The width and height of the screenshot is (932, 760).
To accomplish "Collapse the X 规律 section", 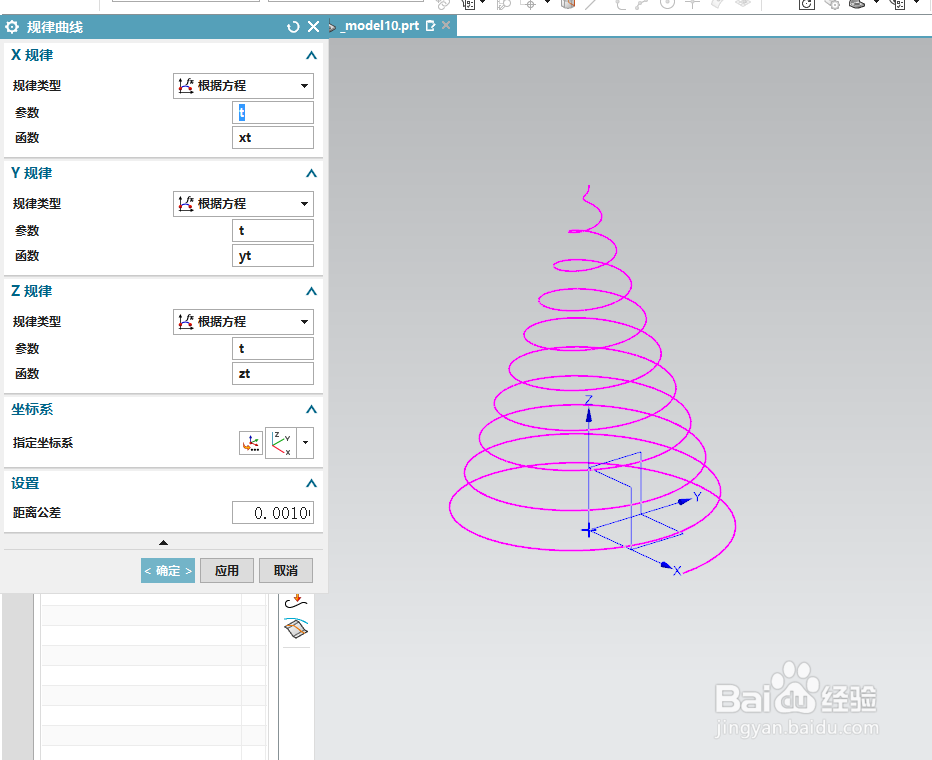I will [311, 55].
